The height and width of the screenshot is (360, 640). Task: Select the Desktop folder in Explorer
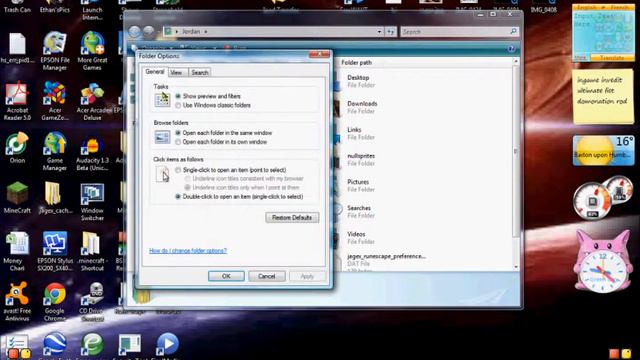pyautogui.click(x=359, y=81)
